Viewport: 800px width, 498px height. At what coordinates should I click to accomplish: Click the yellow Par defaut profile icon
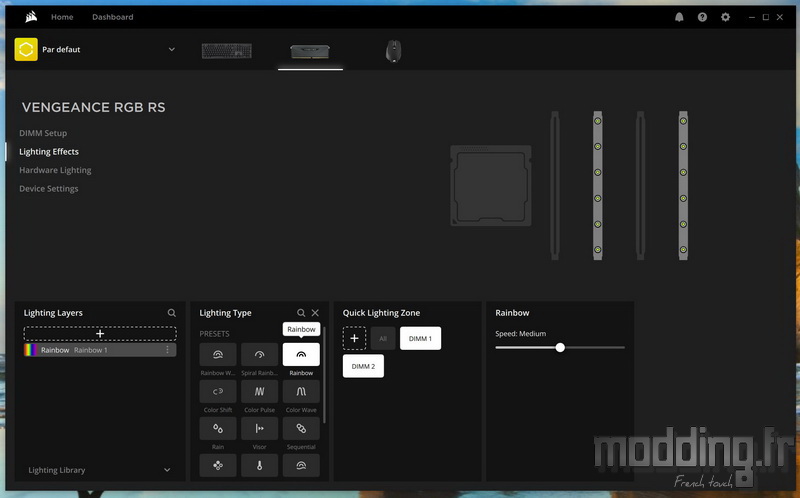pos(26,49)
